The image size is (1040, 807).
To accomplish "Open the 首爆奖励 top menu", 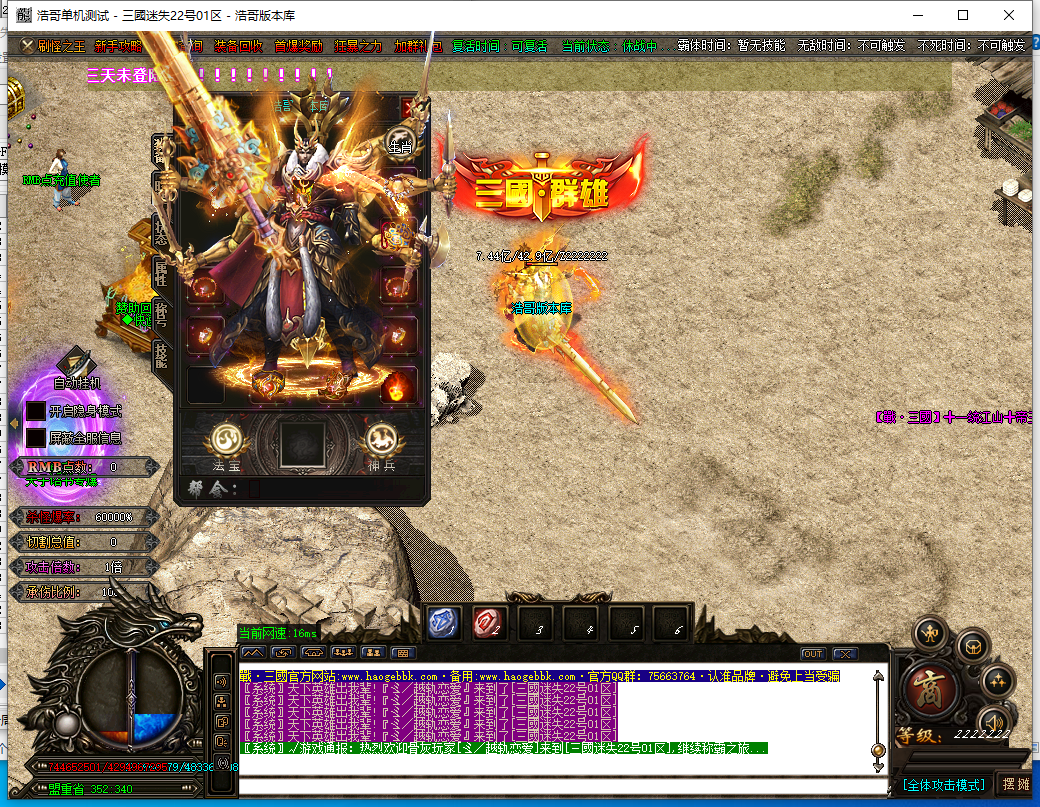I will (298, 46).
